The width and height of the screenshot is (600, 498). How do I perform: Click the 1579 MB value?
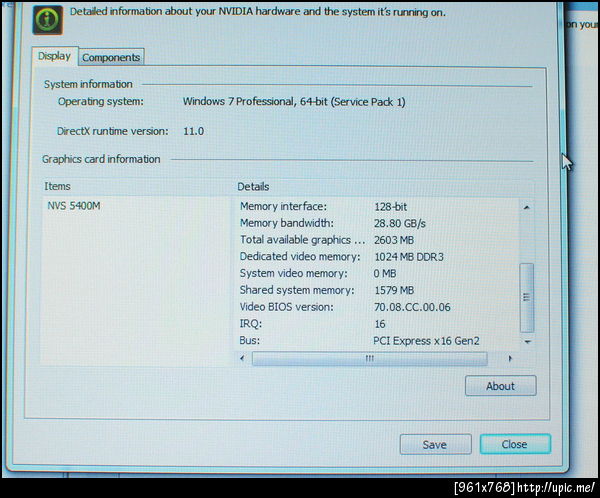pos(394,291)
